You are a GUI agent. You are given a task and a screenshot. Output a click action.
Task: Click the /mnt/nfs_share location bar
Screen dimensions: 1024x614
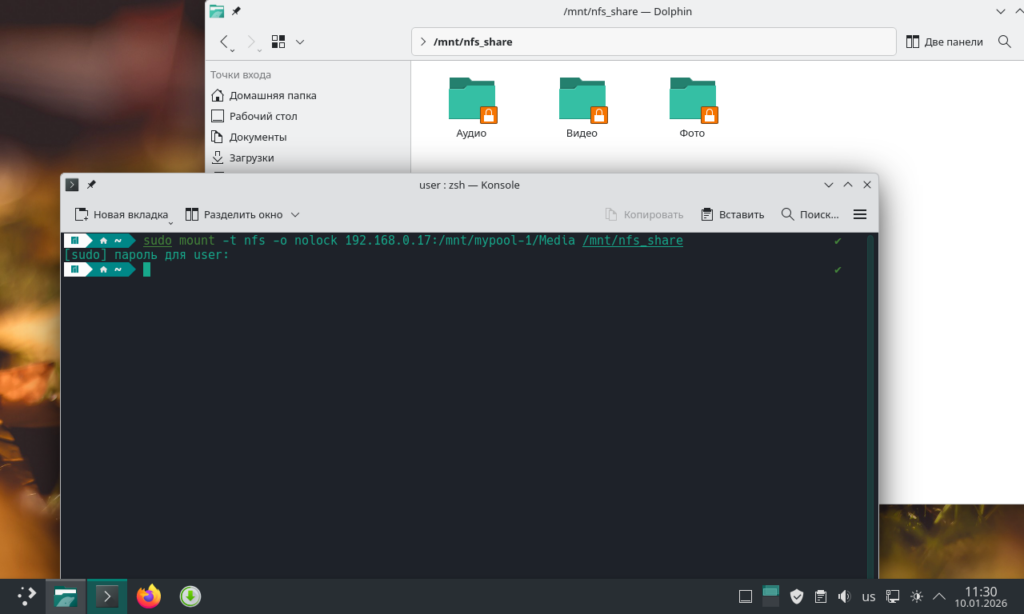tap(653, 42)
